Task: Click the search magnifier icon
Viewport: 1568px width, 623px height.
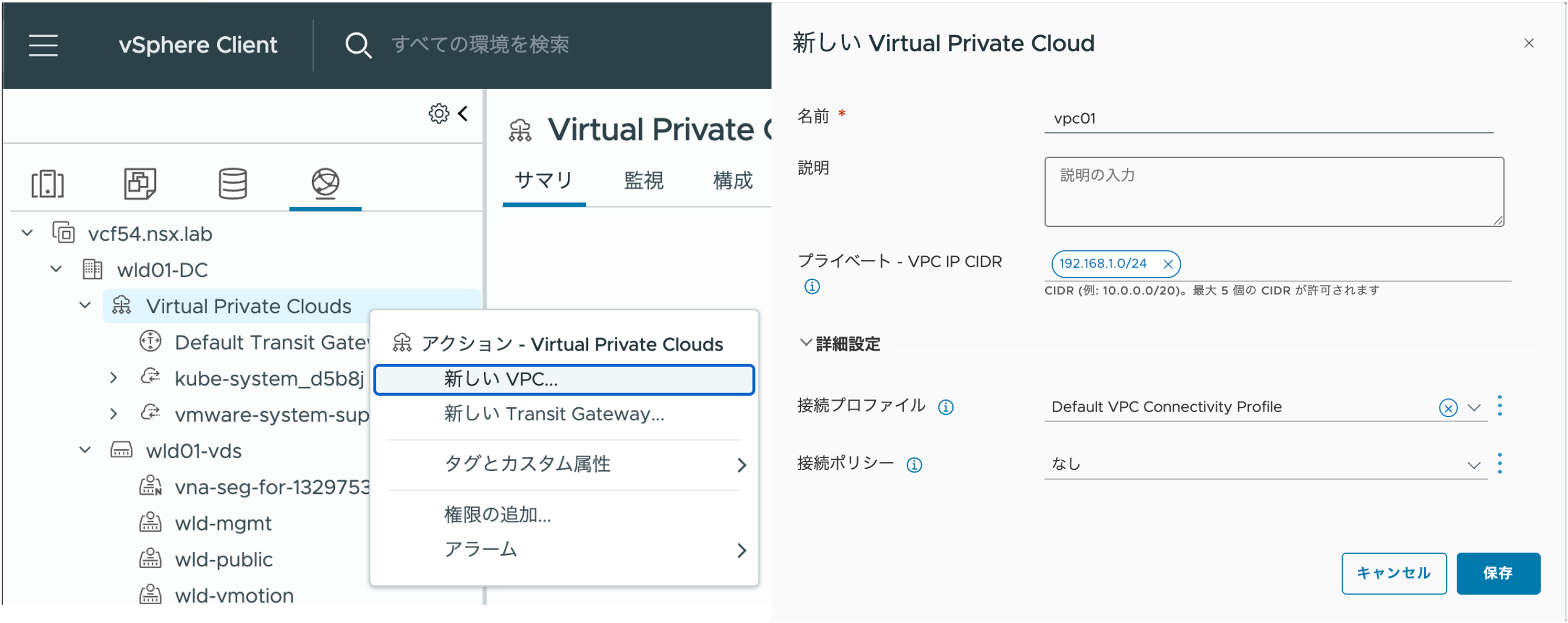Action: [358, 45]
